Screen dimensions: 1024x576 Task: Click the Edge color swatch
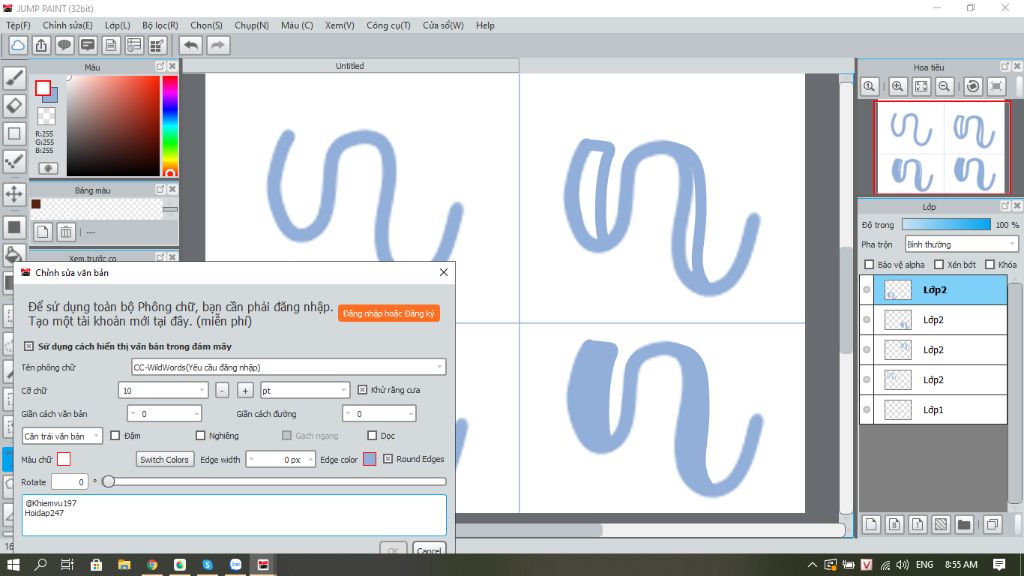pyautogui.click(x=370, y=459)
